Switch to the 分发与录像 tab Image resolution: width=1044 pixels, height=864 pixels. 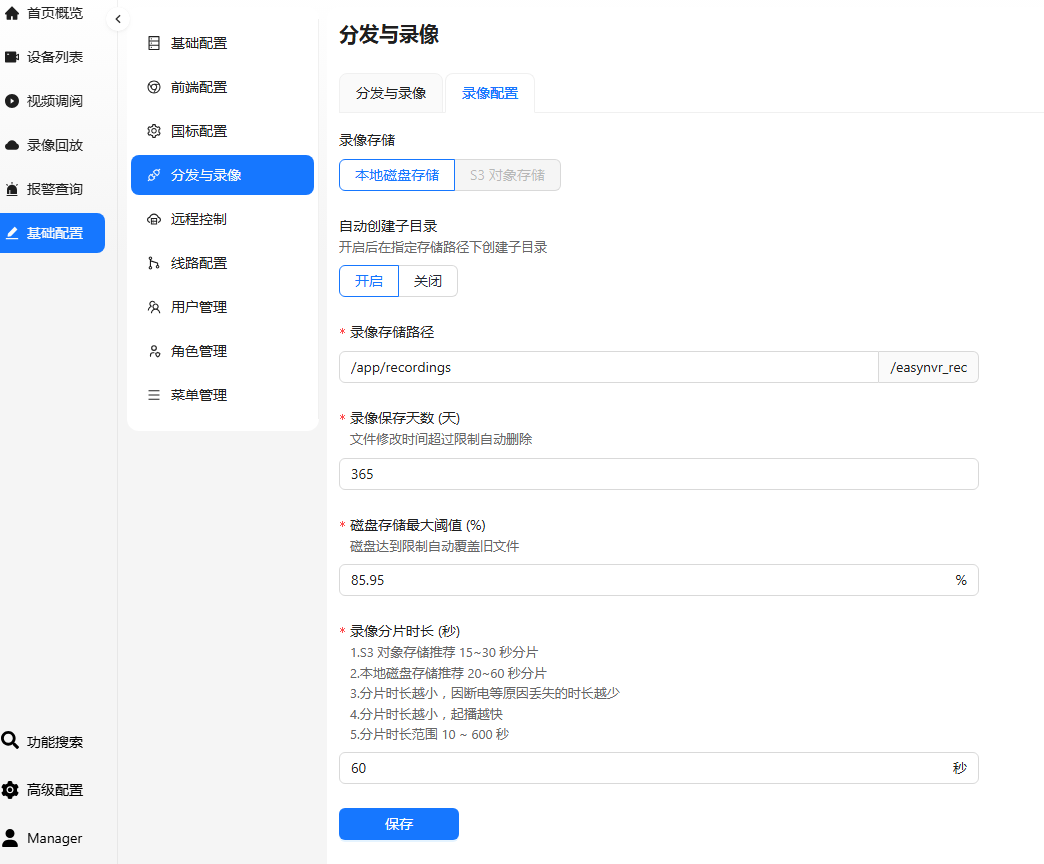391,93
